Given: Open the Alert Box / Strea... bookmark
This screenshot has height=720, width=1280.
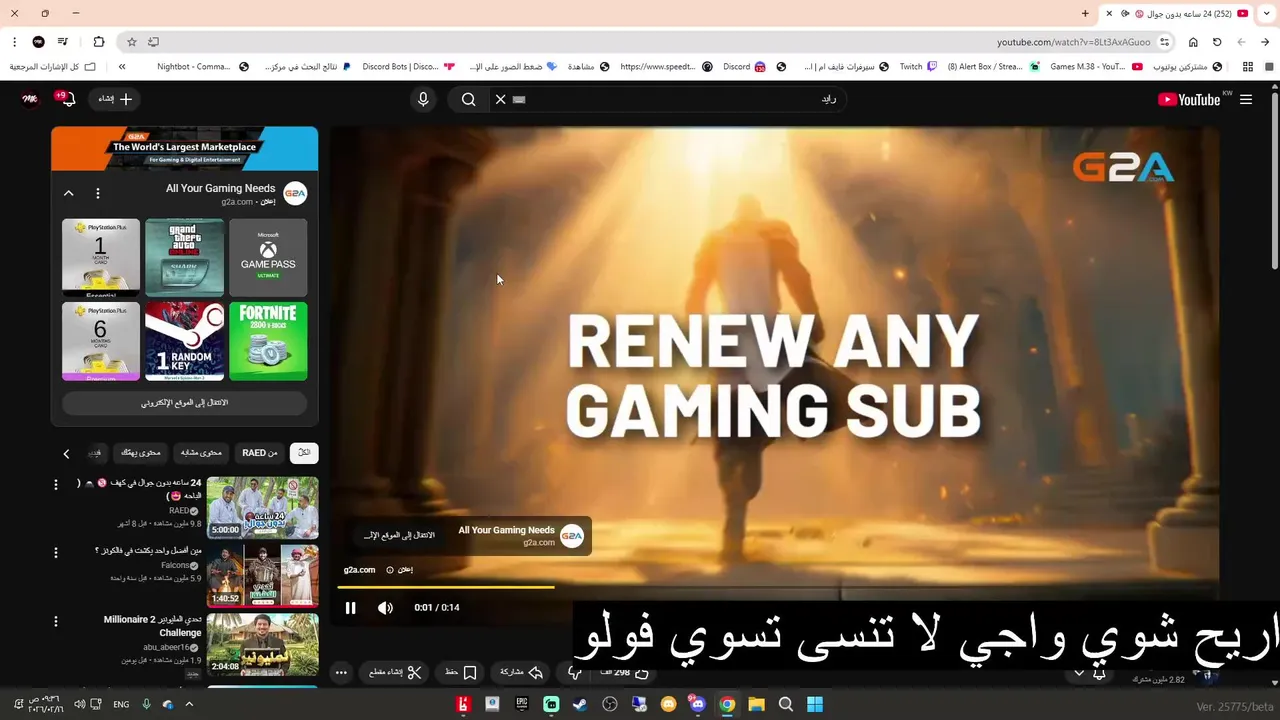Looking at the screenshot, I should pos(992,67).
